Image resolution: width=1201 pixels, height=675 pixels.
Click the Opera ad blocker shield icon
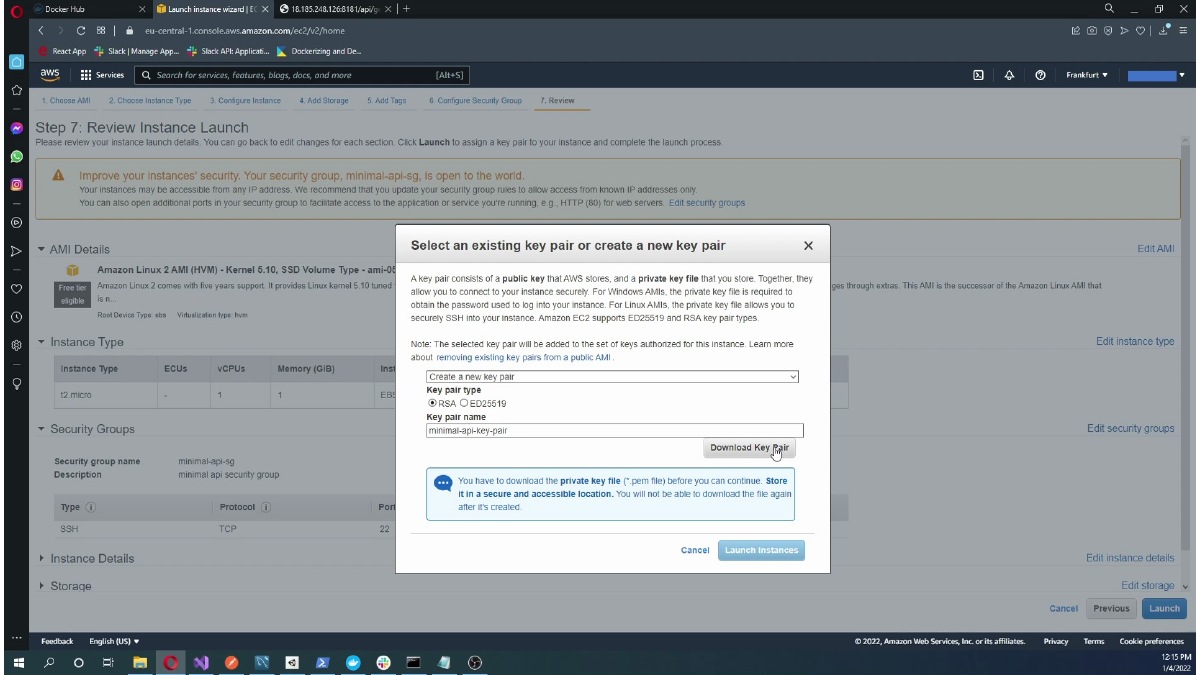click(1107, 31)
